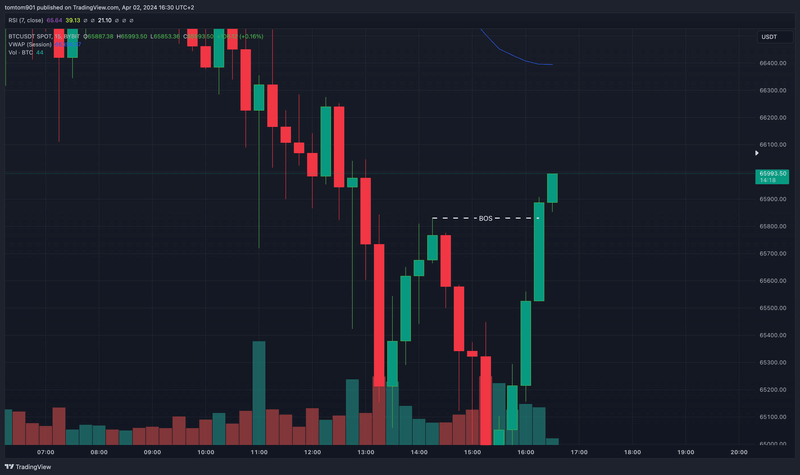Click the 66400.00 price scale label
Image resolution: width=800 pixels, height=475 pixels.
click(773, 63)
